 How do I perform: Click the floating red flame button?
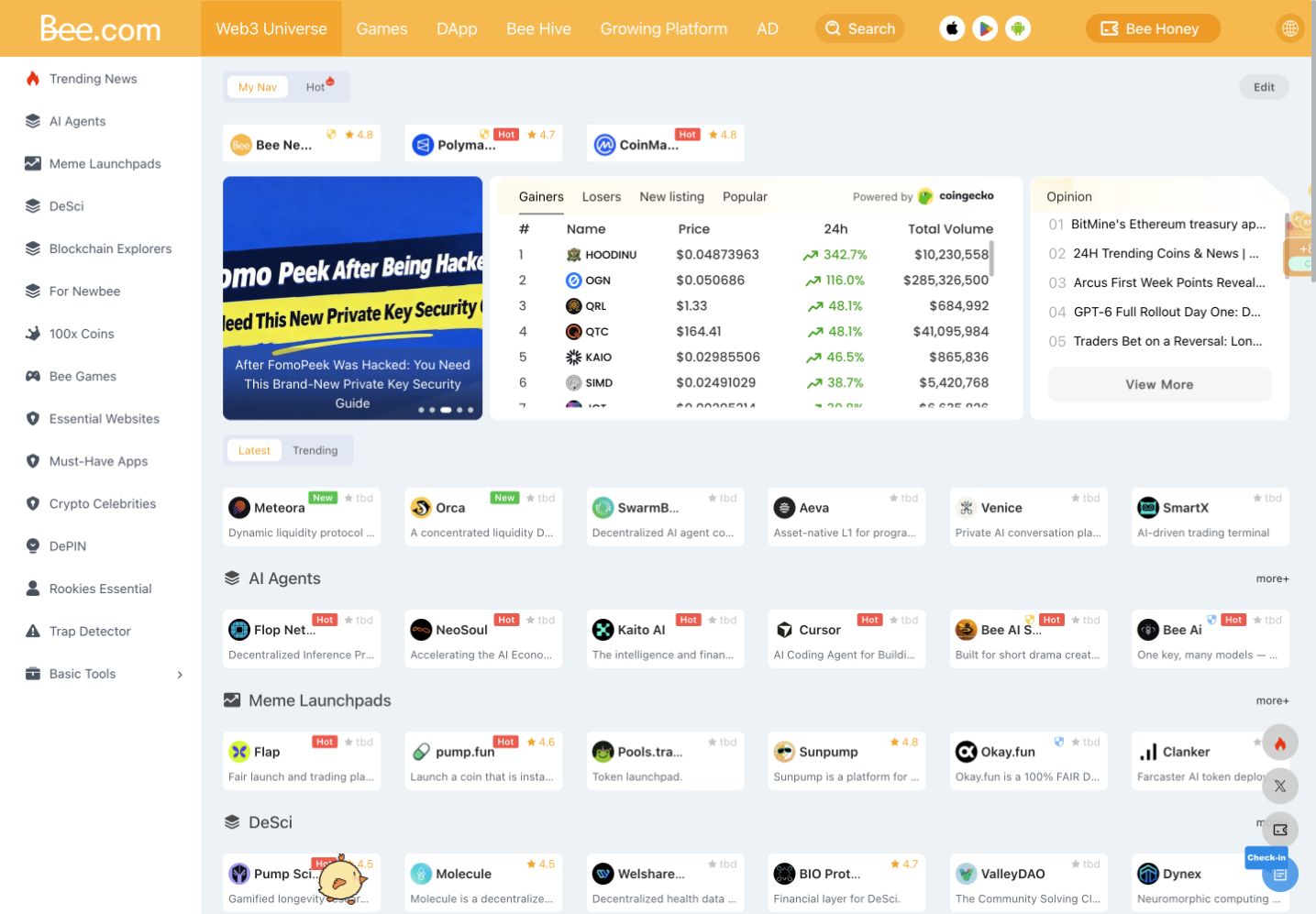coord(1280,743)
